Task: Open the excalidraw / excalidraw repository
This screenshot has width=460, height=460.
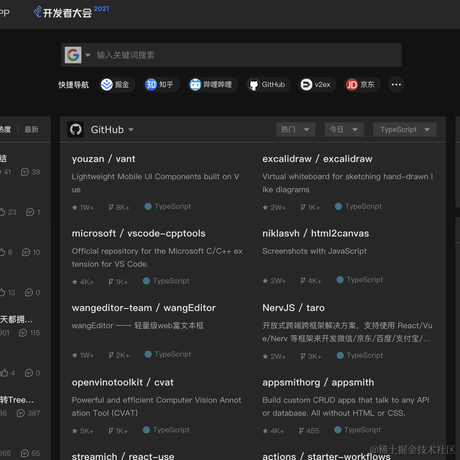Action: point(317,159)
